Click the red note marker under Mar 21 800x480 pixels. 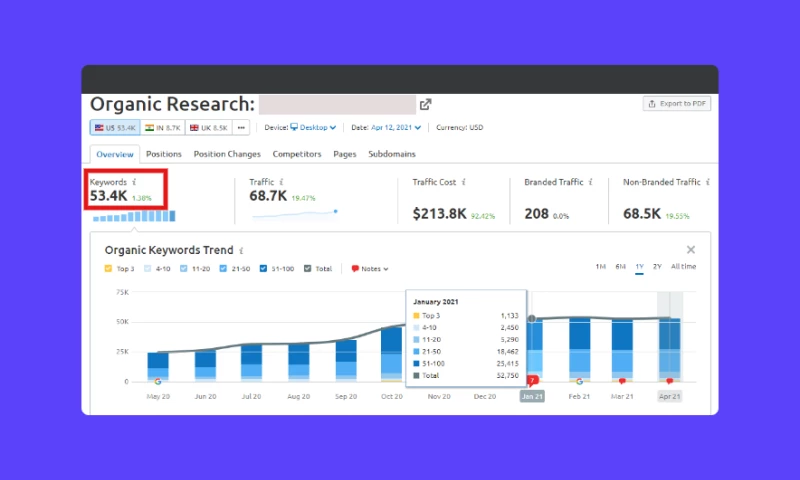623,381
